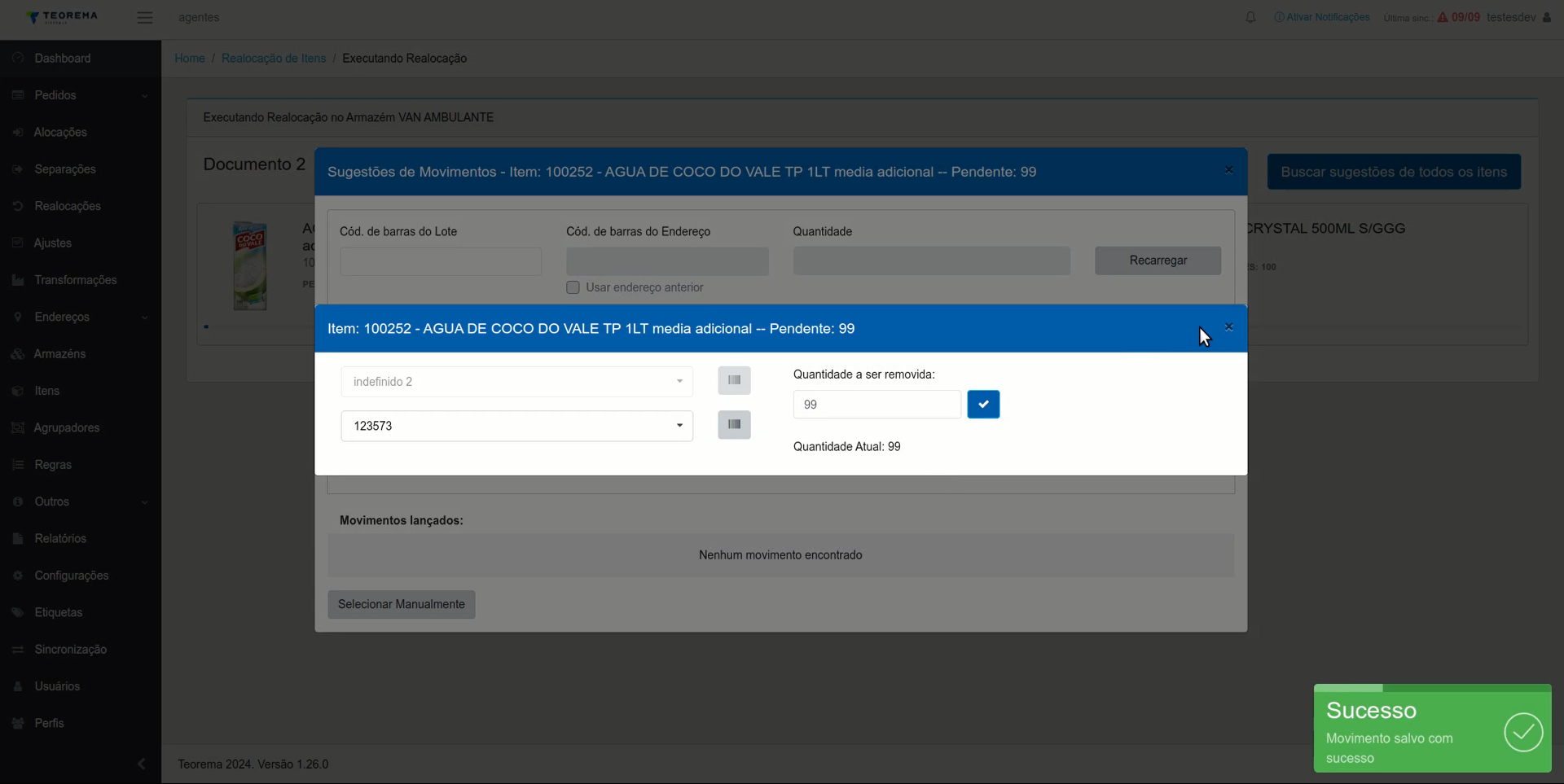This screenshot has height=784, width=1564.
Task: Click the Ativar Notificações link
Action: pyautogui.click(x=1321, y=17)
